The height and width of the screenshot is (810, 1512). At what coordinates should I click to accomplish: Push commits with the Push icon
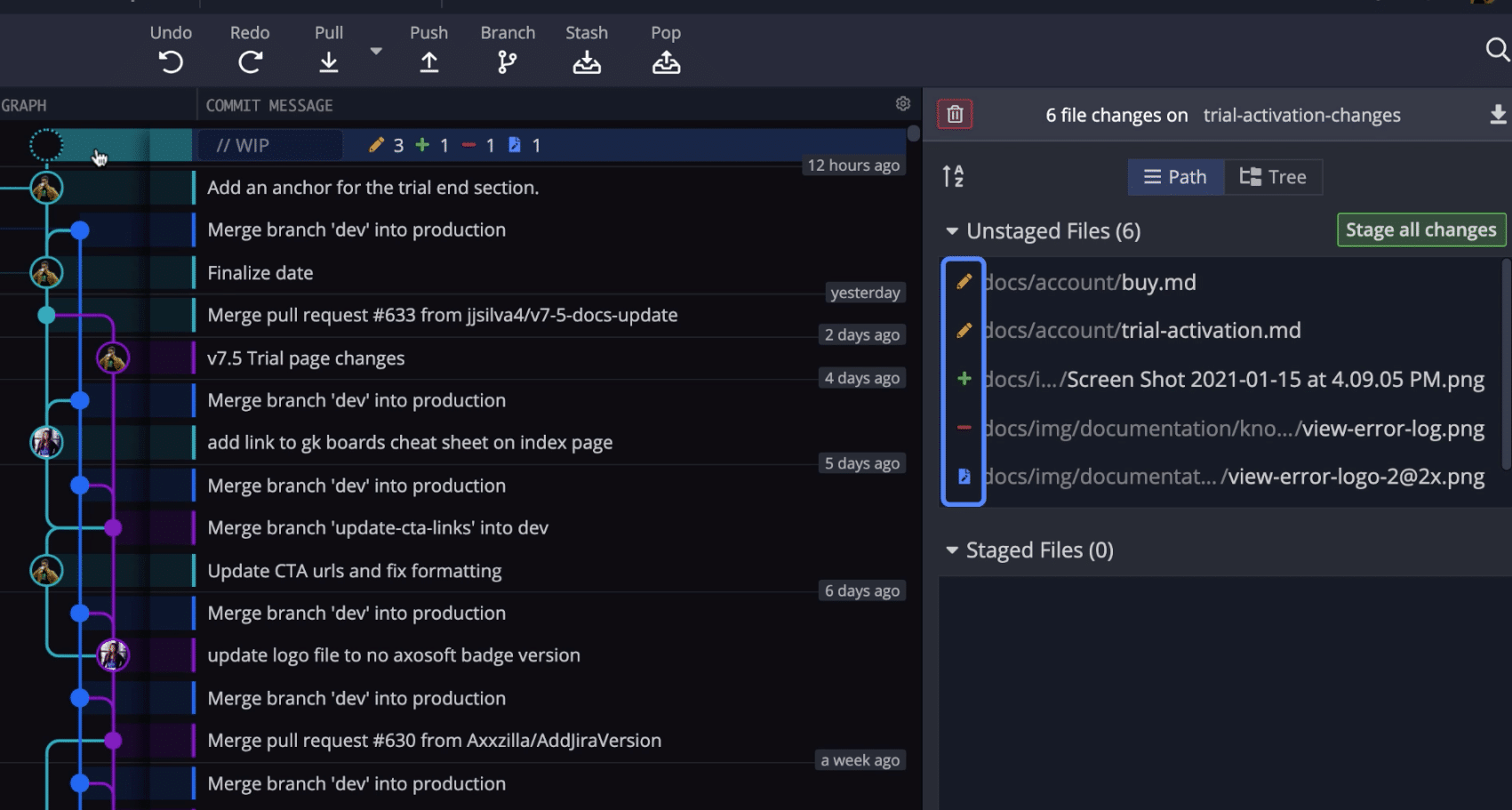click(428, 61)
